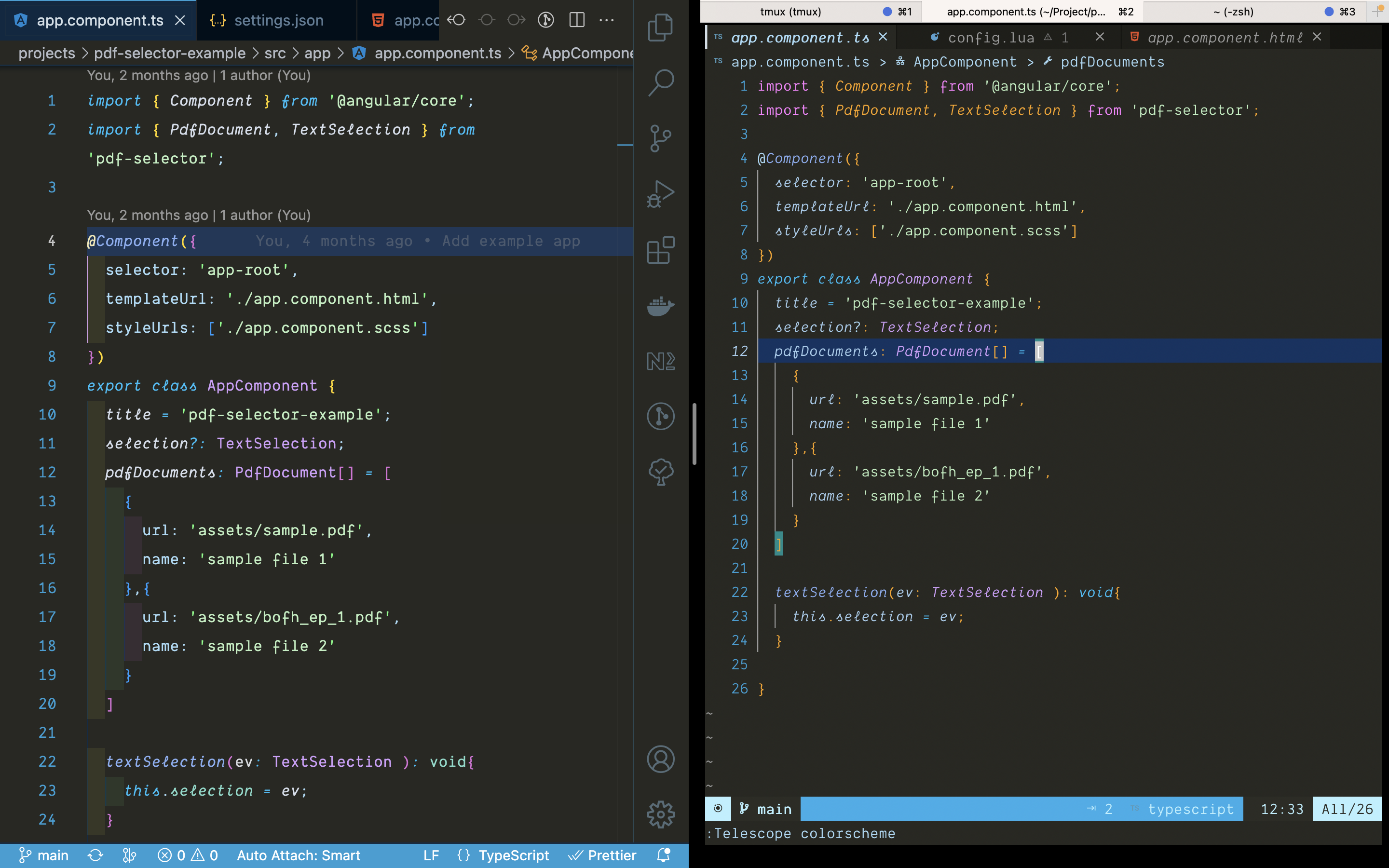The width and height of the screenshot is (1389, 868).
Task: Click the notifications bell in status bar
Action: pyautogui.click(x=664, y=855)
